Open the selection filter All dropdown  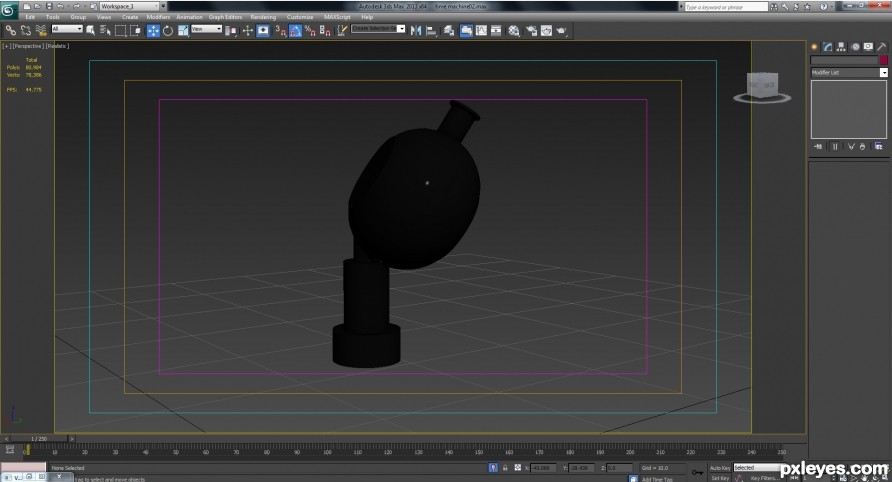pos(67,29)
